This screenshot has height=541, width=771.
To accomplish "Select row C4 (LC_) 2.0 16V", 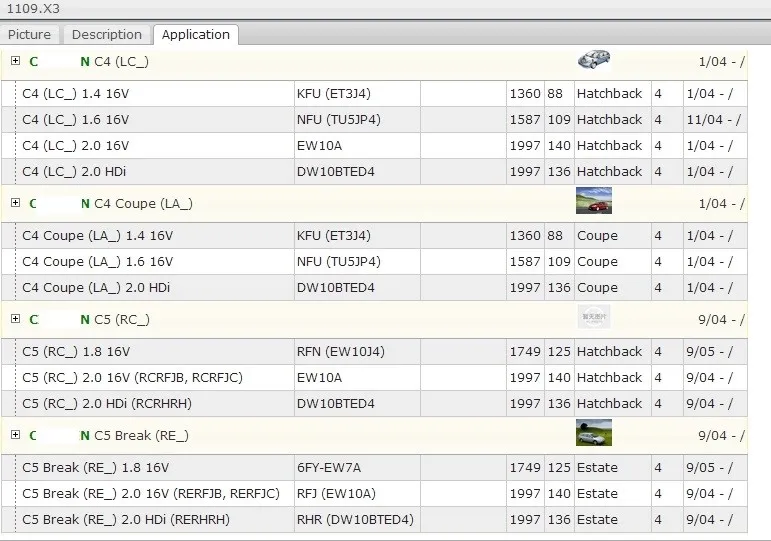I will point(375,146).
